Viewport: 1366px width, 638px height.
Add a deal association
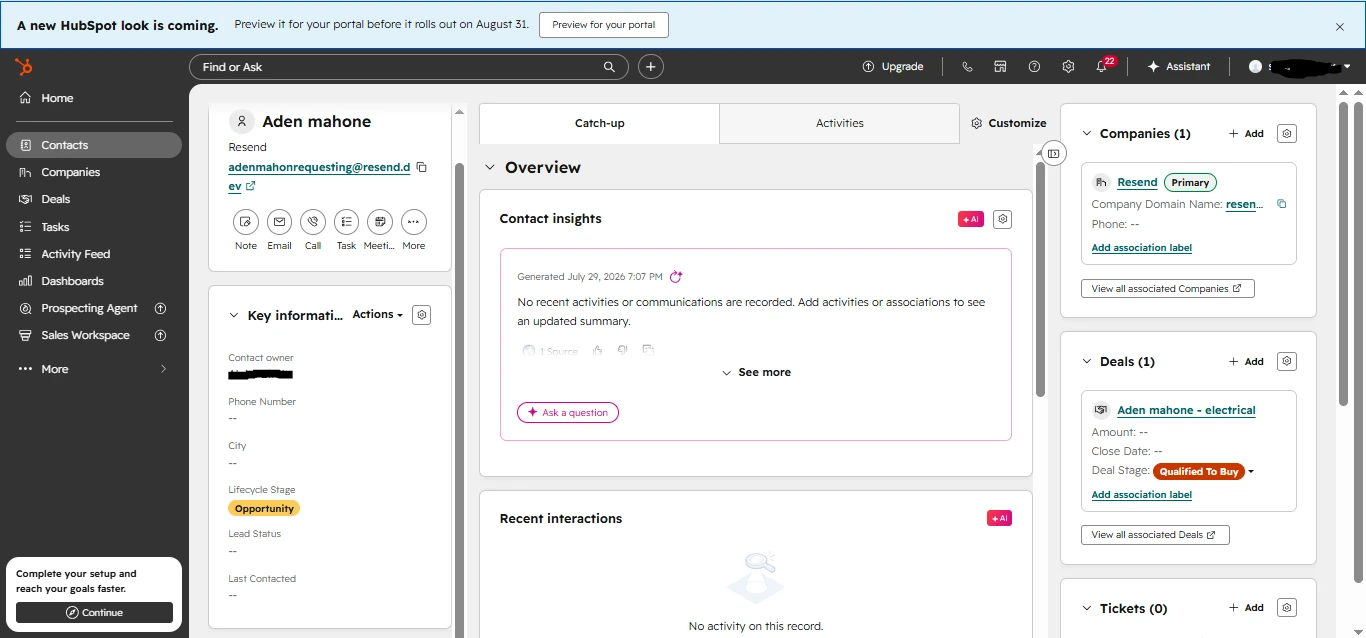[x=1246, y=361]
